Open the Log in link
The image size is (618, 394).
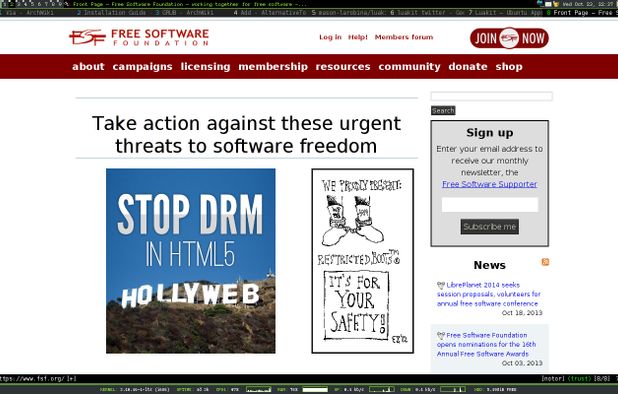tap(330, 37)
